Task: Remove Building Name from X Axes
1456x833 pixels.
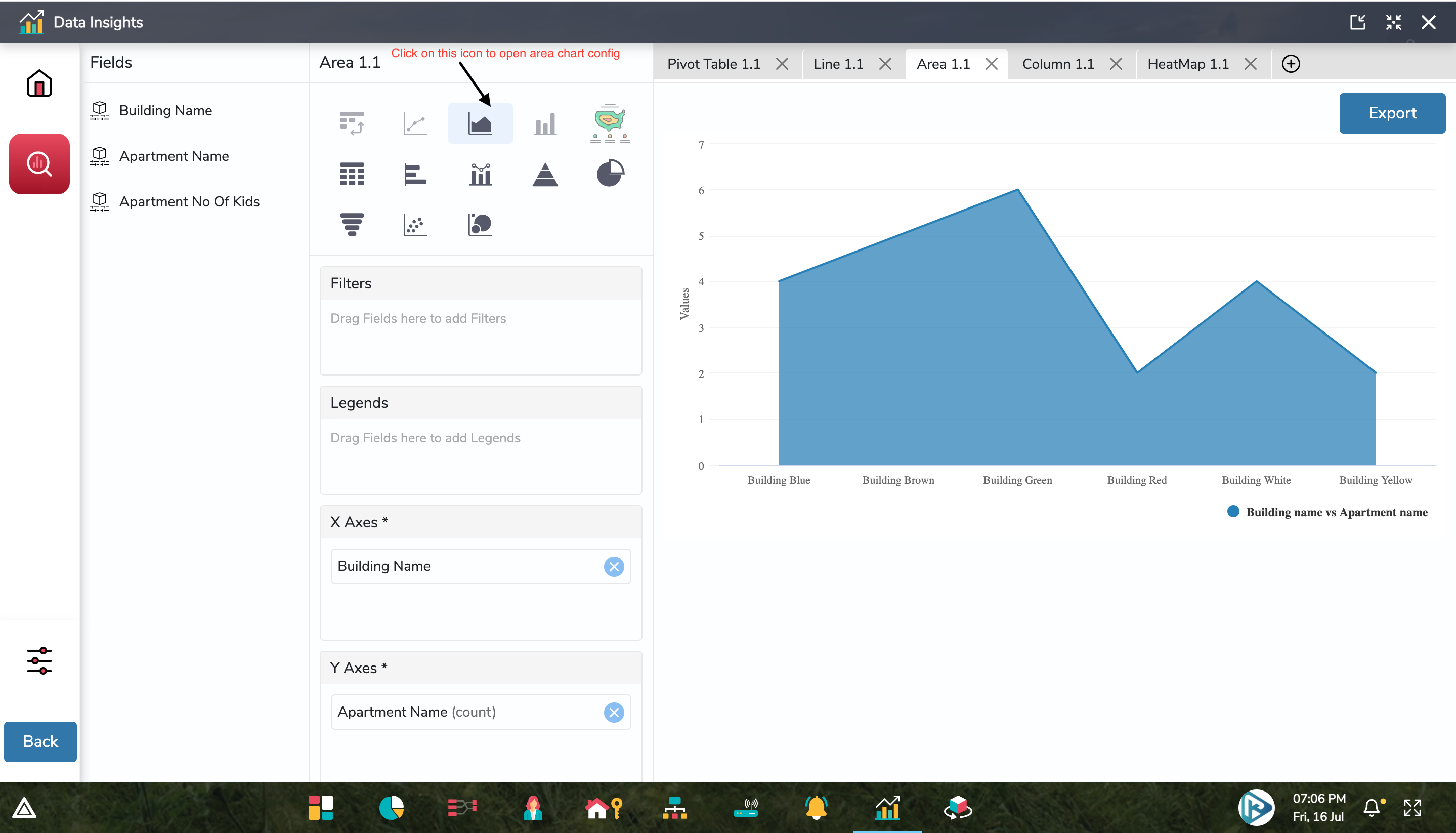Action: click(614, 566)
